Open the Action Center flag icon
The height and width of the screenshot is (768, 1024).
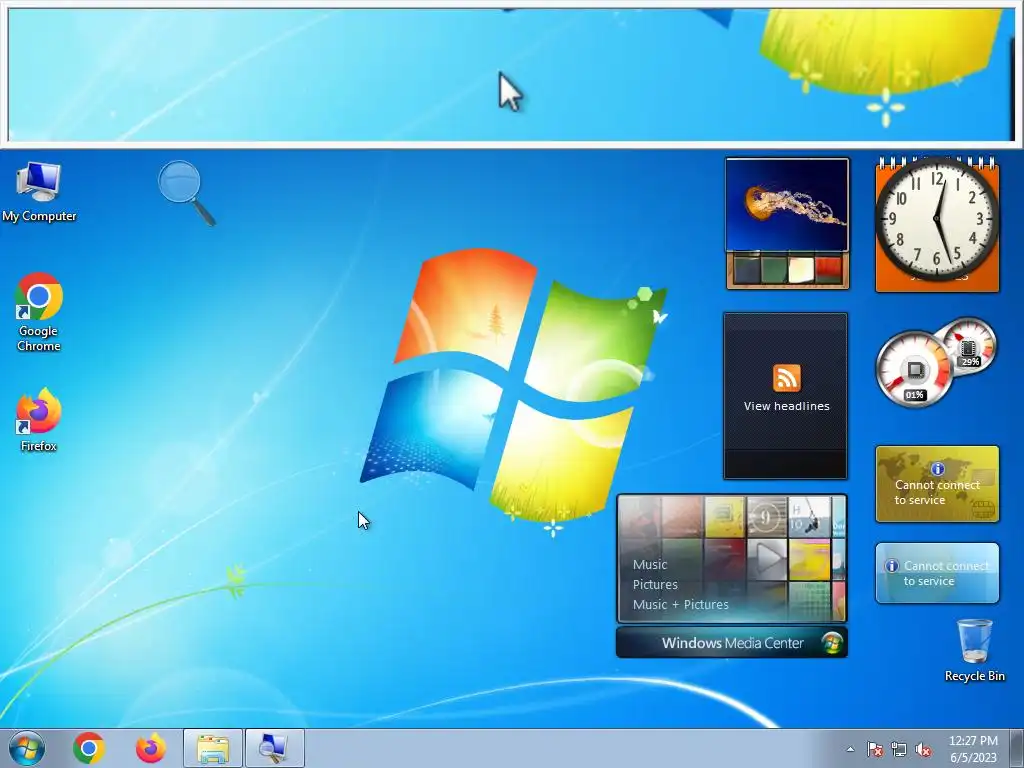875,749
